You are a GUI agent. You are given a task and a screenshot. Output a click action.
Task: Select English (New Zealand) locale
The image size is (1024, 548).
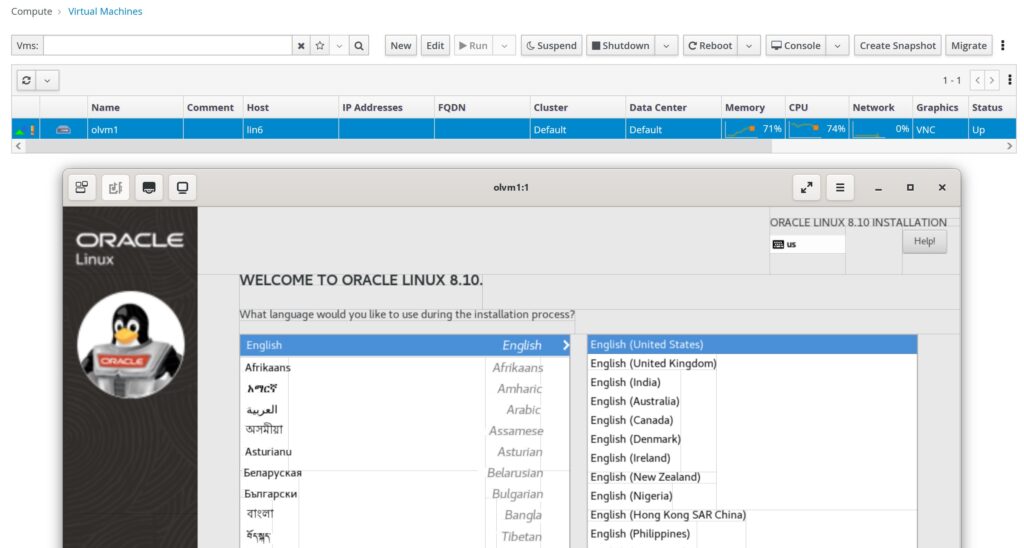pos(752,477)
